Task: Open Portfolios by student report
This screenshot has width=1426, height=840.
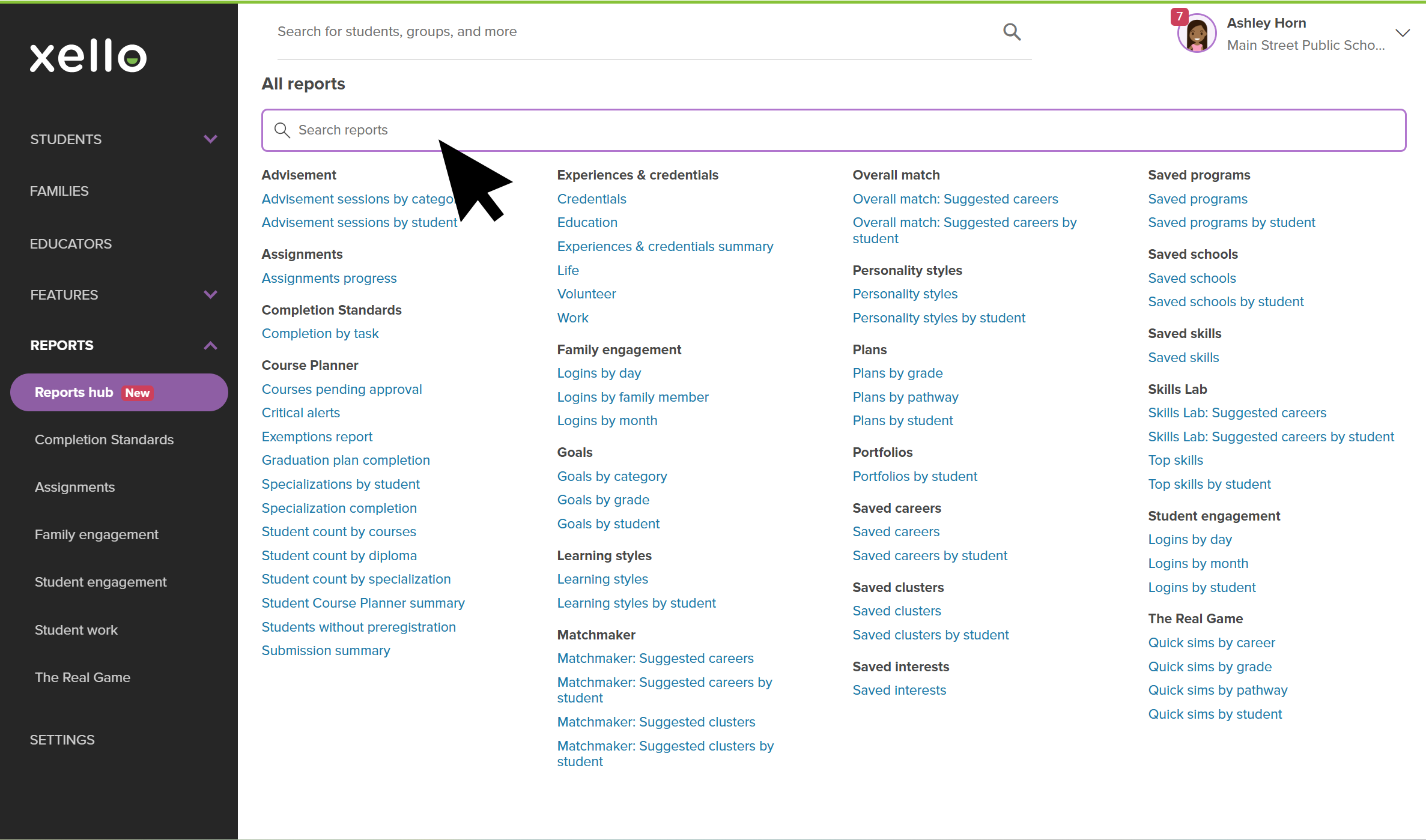Action: pos(915,476)
